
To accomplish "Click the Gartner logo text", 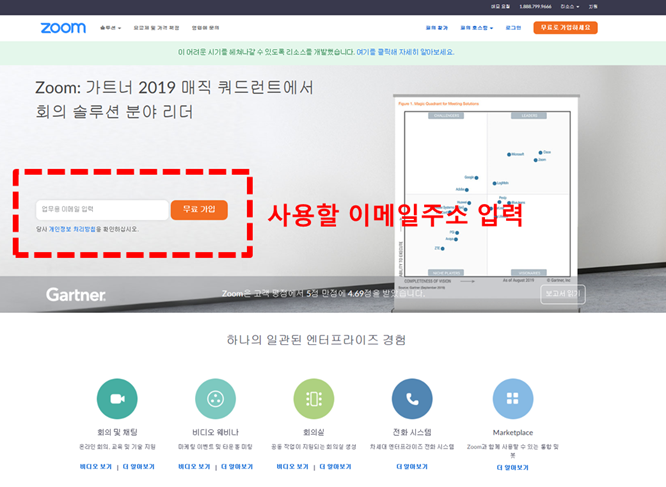I will click(x=76, y=294).
